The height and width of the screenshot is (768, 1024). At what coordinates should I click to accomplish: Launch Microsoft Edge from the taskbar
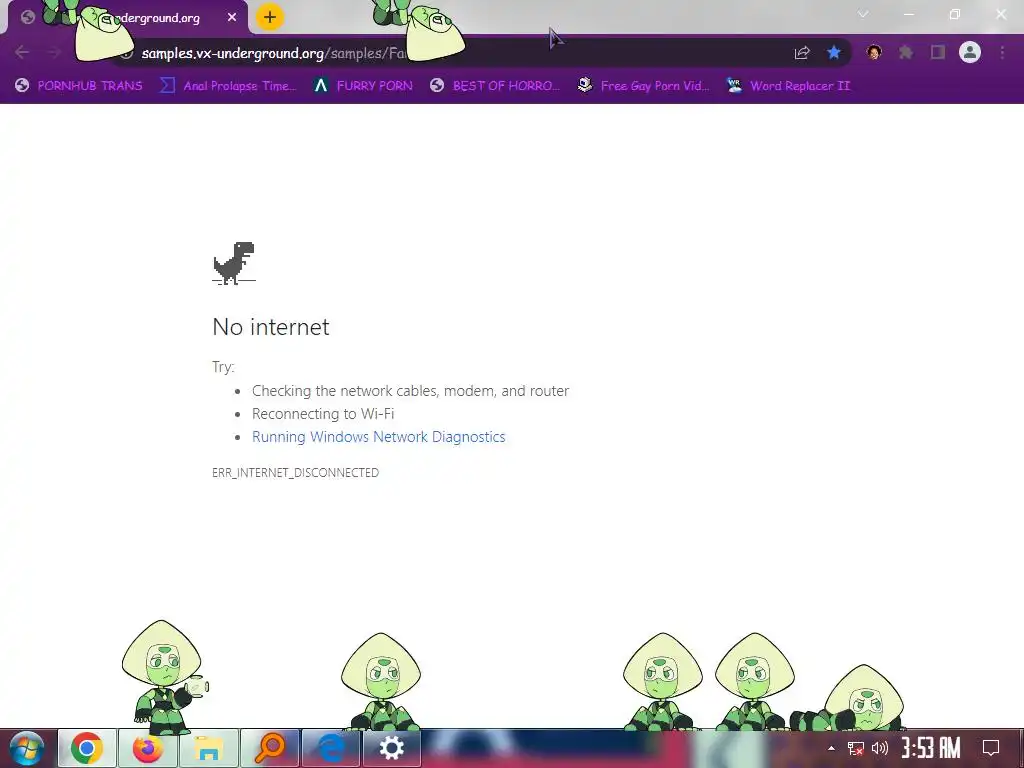[x=331, y=748]
